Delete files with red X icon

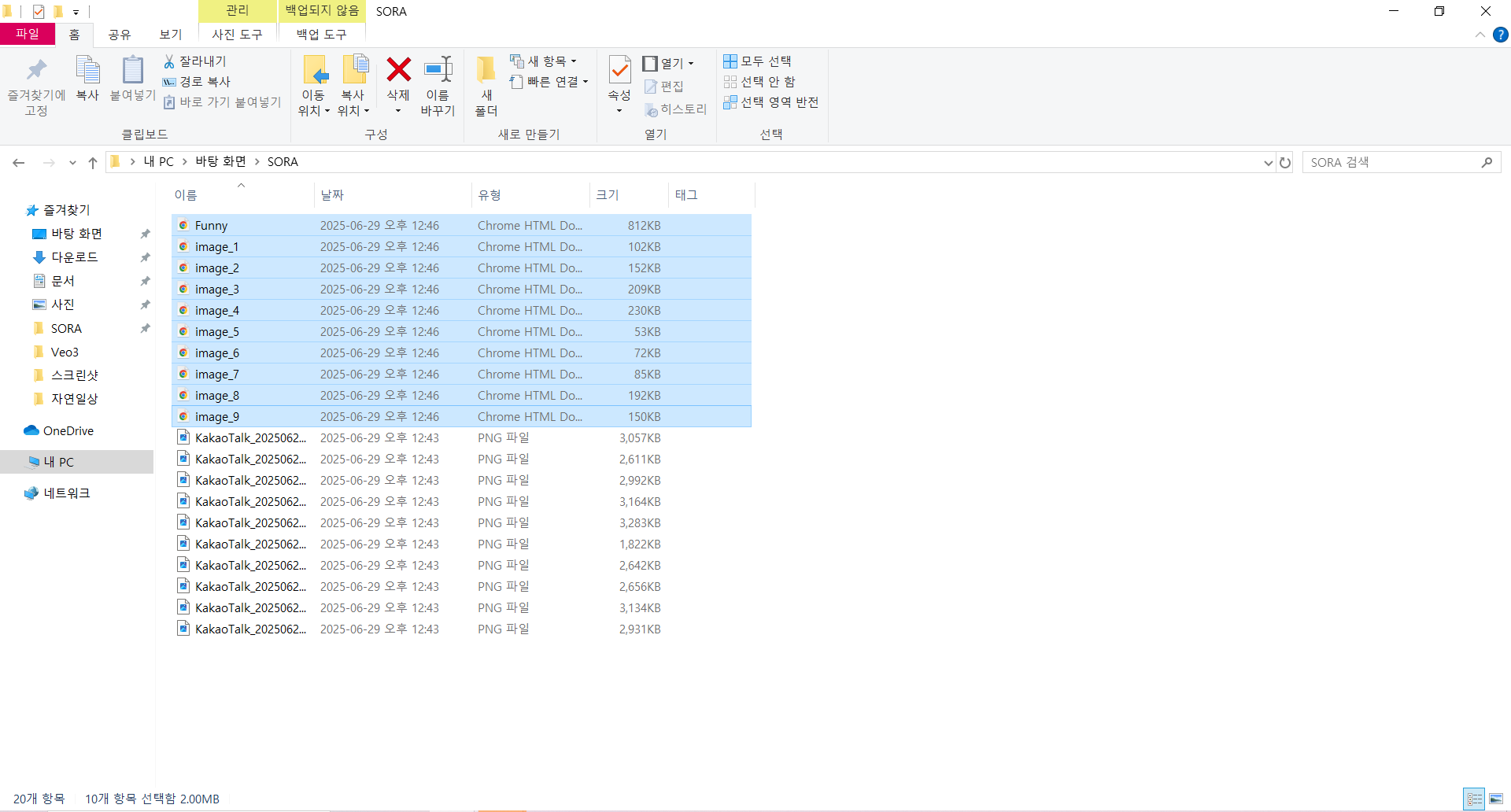click(x=399, y=69)
